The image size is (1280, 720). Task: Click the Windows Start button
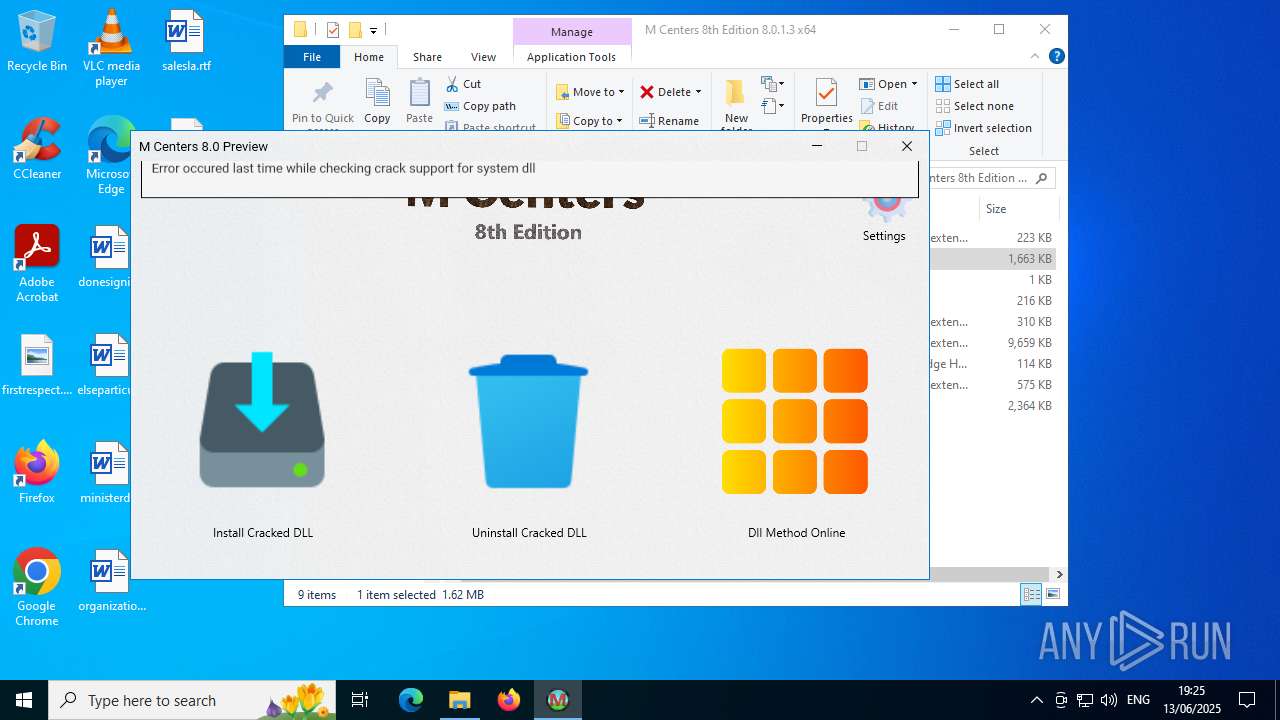coord(24,700)
